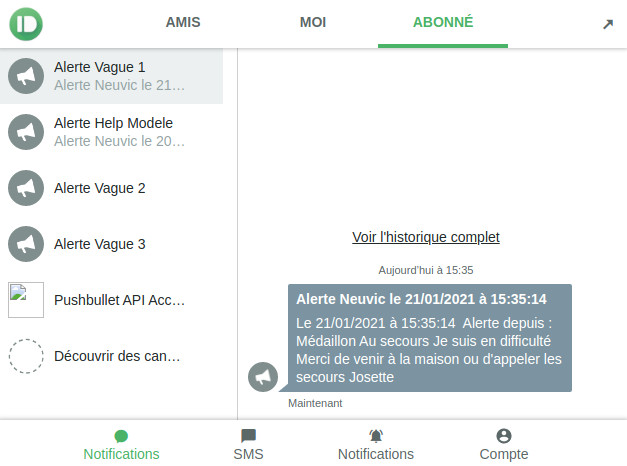Click megaphone avatar beside the message
Screen dimensions: 627x466
point(263,377)
